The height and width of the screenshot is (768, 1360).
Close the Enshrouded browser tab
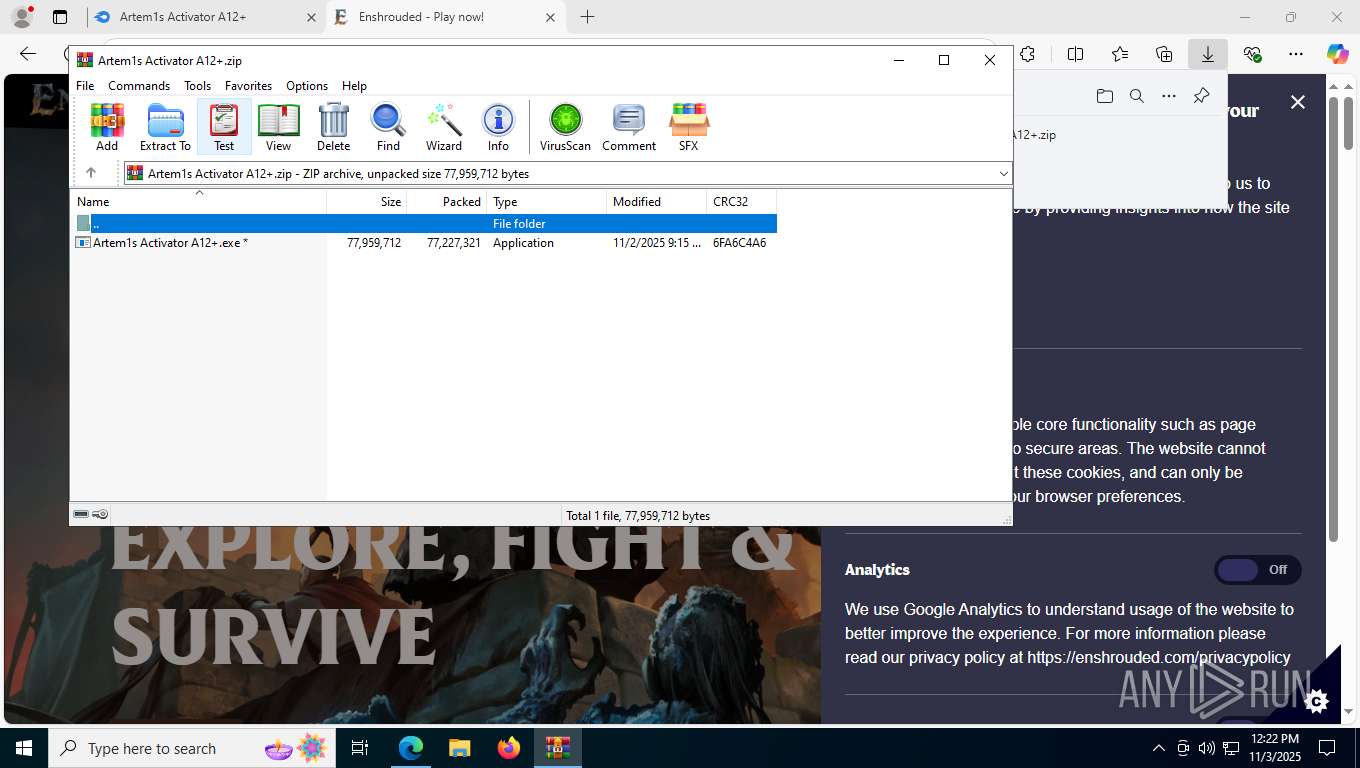coord(550,17)
